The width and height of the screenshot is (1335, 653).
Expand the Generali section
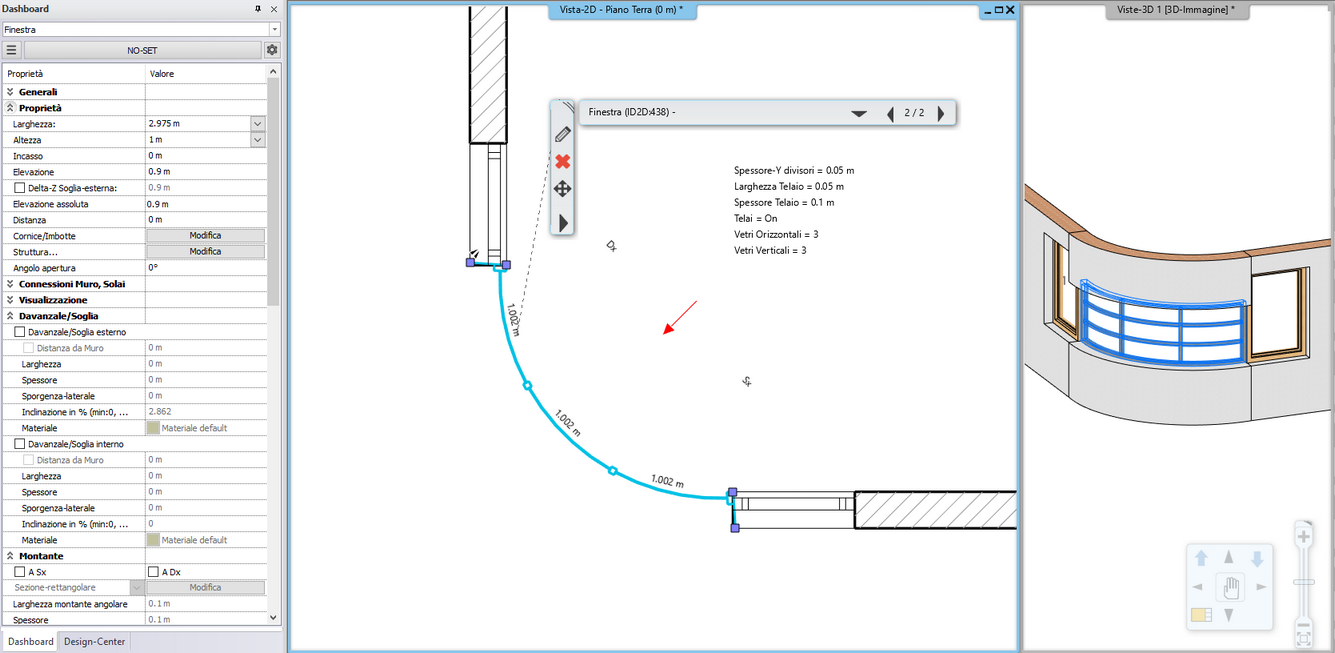pos(10,92)
